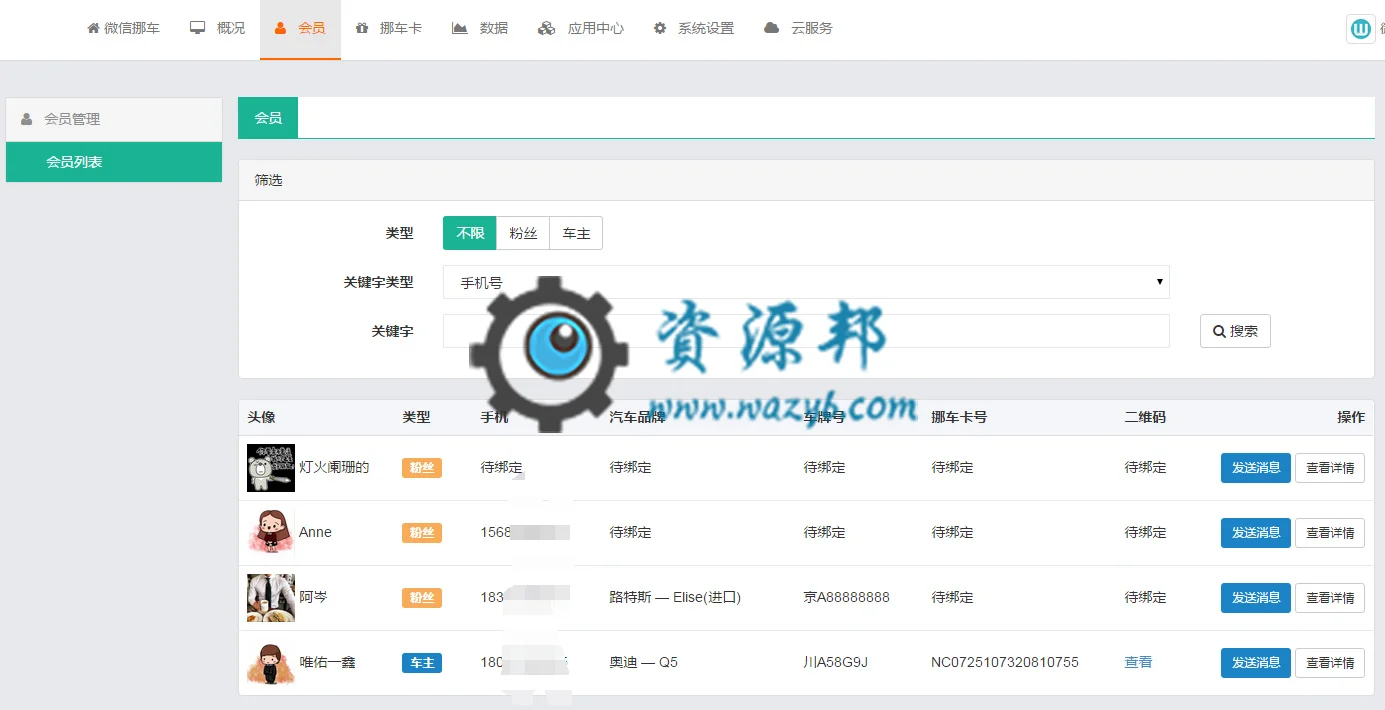View details for 灯火阑珊的
The width and height of the screenshot is (1385, 710).
pos(1330,468)
